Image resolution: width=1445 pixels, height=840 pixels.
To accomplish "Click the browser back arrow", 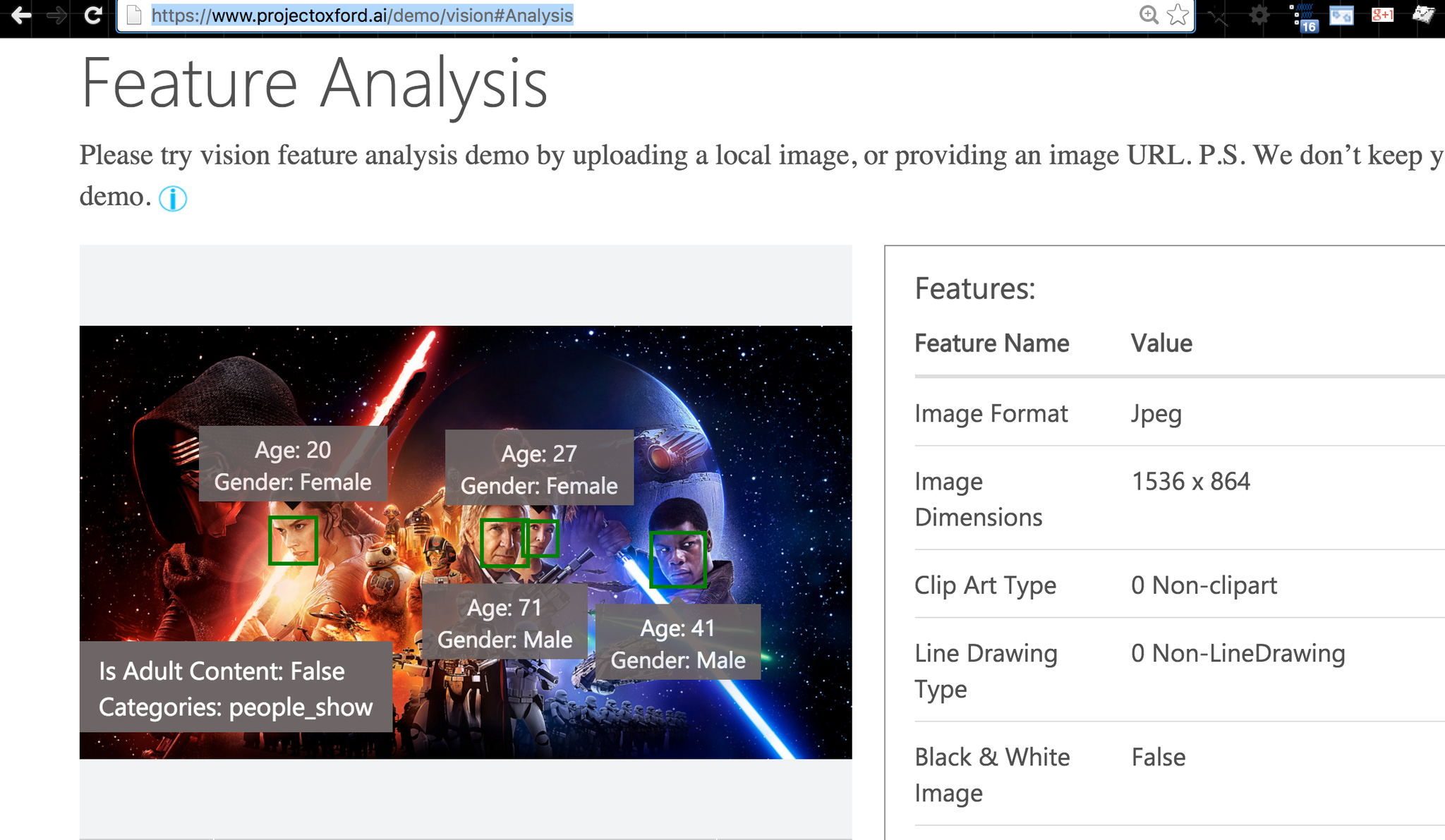I will [21, 15].
